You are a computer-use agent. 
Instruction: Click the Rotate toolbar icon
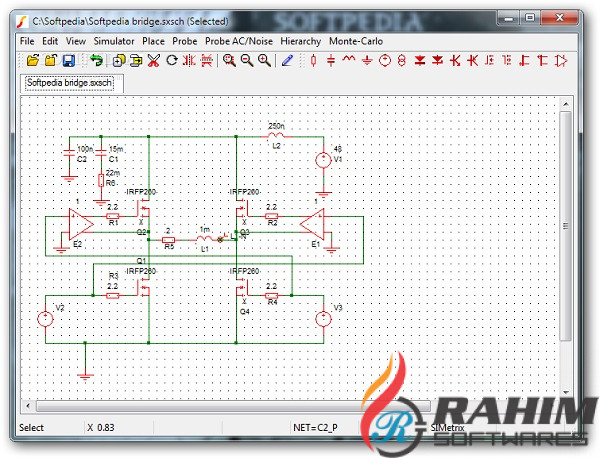pos(172,60)
